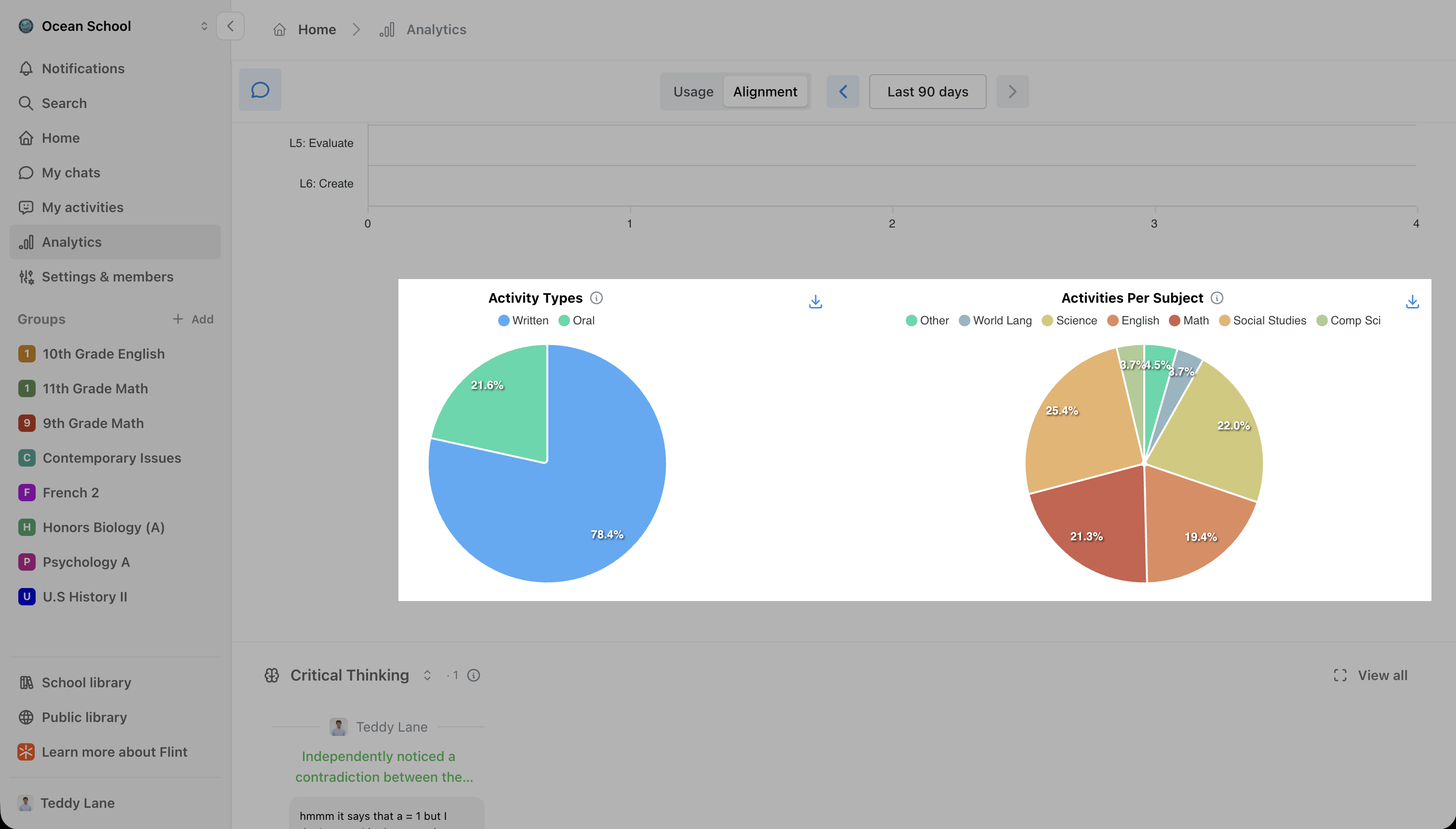Viewport: 1456px width, 829px height.
Task: Select the Alignment tab
Action: tap(765, 92)
